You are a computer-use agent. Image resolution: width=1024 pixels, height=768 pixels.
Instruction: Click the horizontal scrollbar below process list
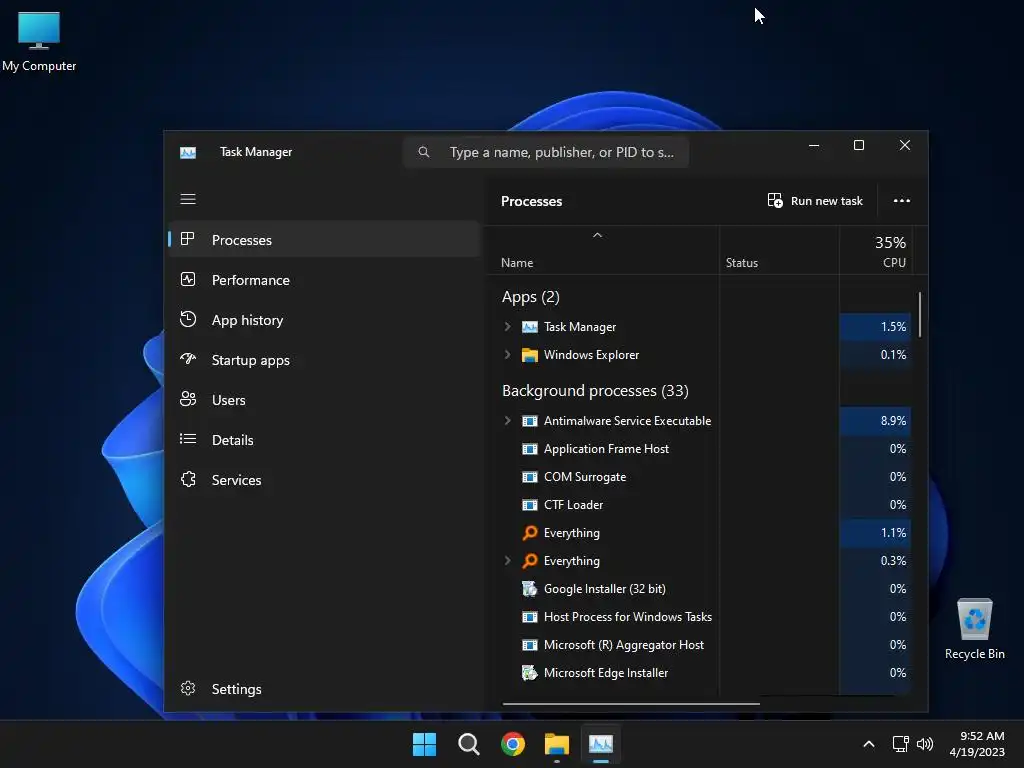[630, 703]
